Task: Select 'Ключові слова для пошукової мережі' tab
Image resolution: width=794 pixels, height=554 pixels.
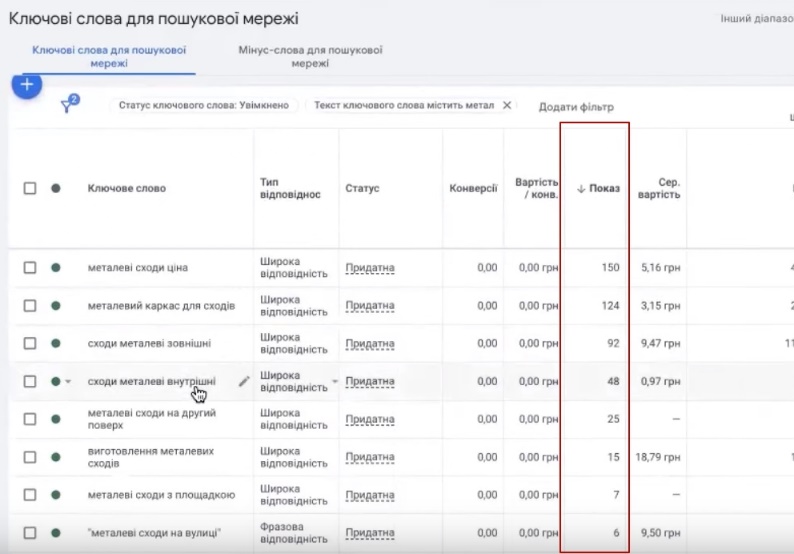Action: pos(109,56)
